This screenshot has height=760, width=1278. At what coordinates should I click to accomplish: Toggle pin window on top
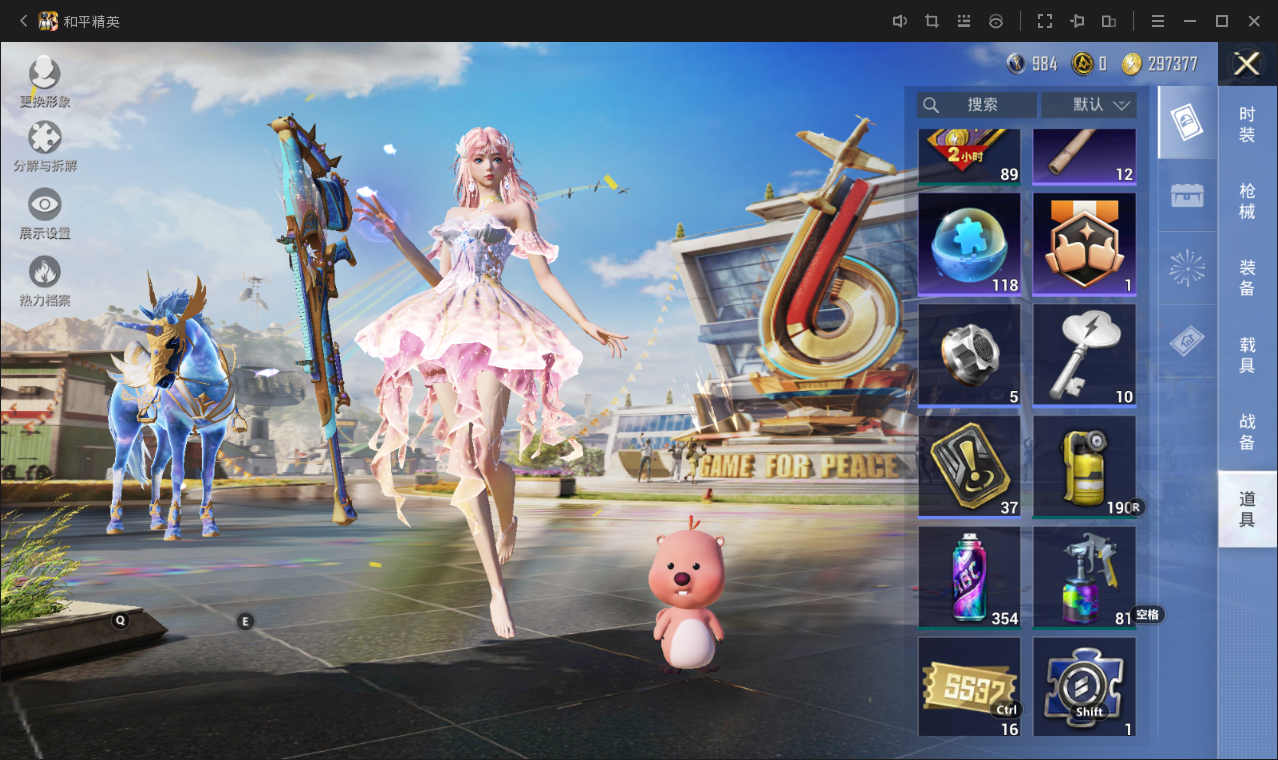click(x=1077, y=21)
